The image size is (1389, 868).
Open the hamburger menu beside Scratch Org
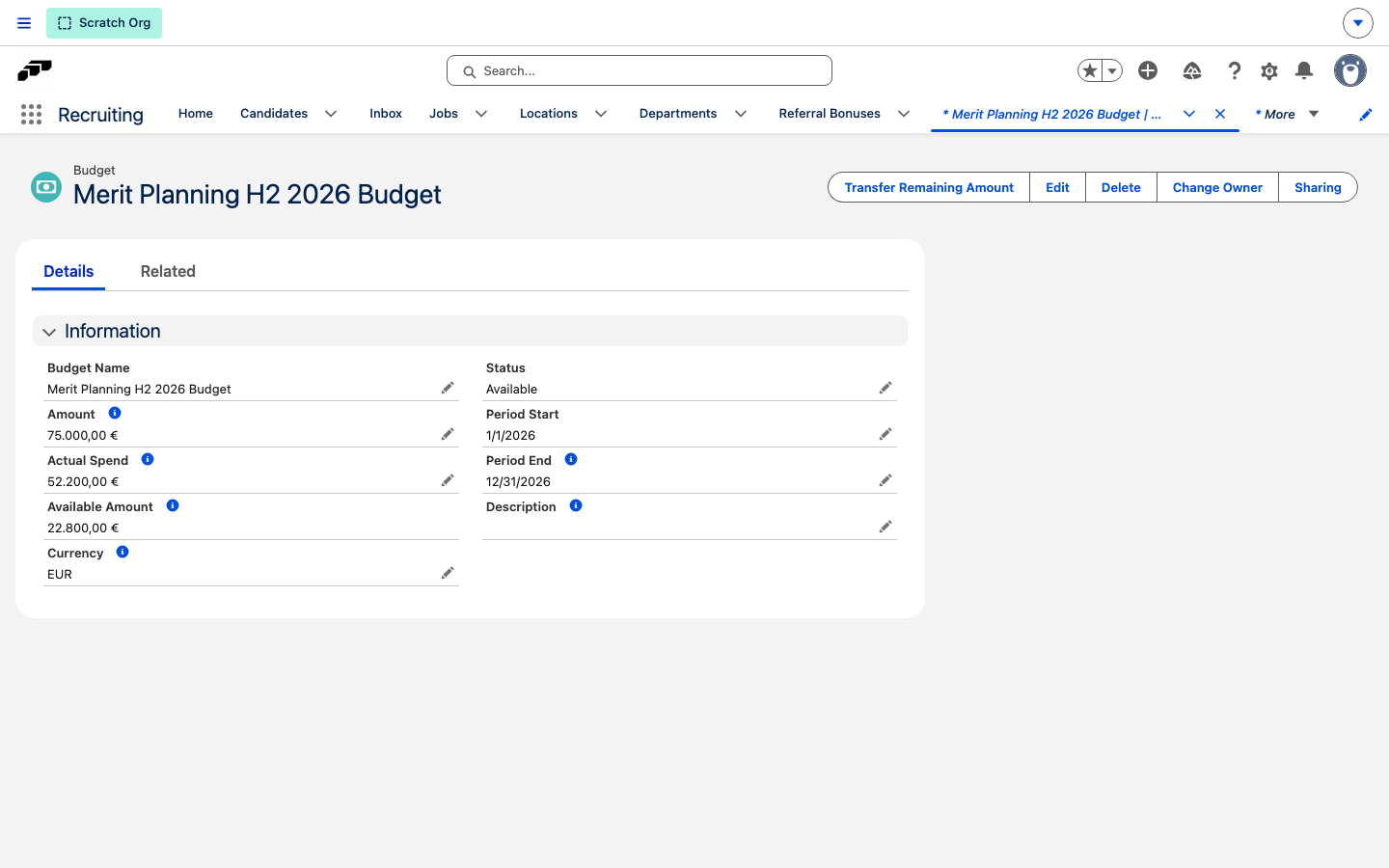tap(24, 23)
